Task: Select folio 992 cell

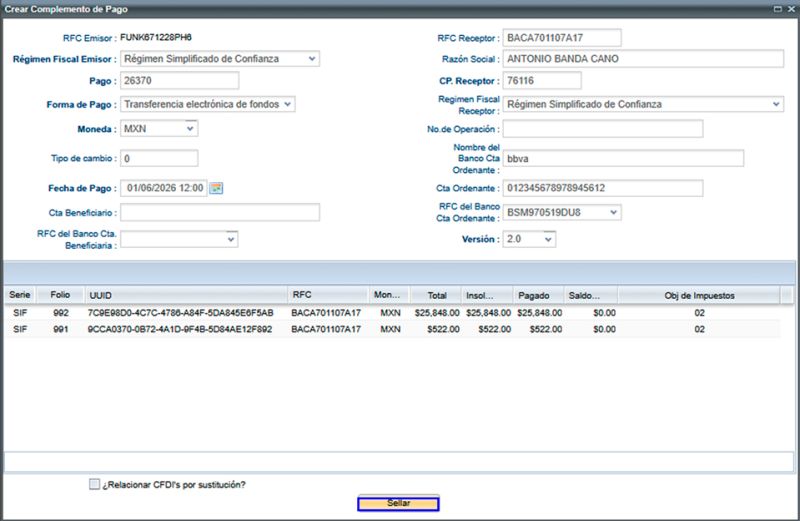Action: [61, 313]
